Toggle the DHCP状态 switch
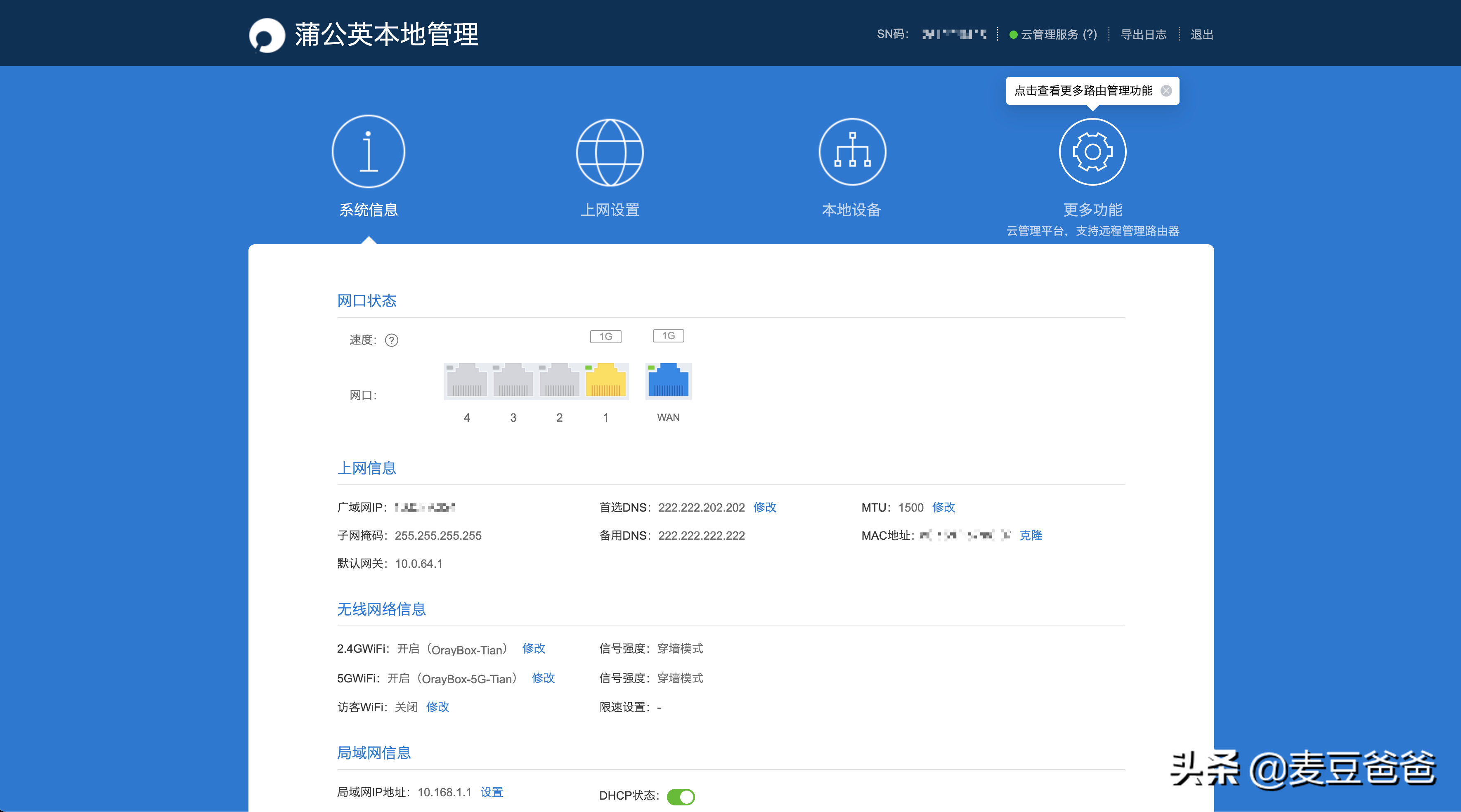This screenshot has height=812, width=1461. (681, 797)
